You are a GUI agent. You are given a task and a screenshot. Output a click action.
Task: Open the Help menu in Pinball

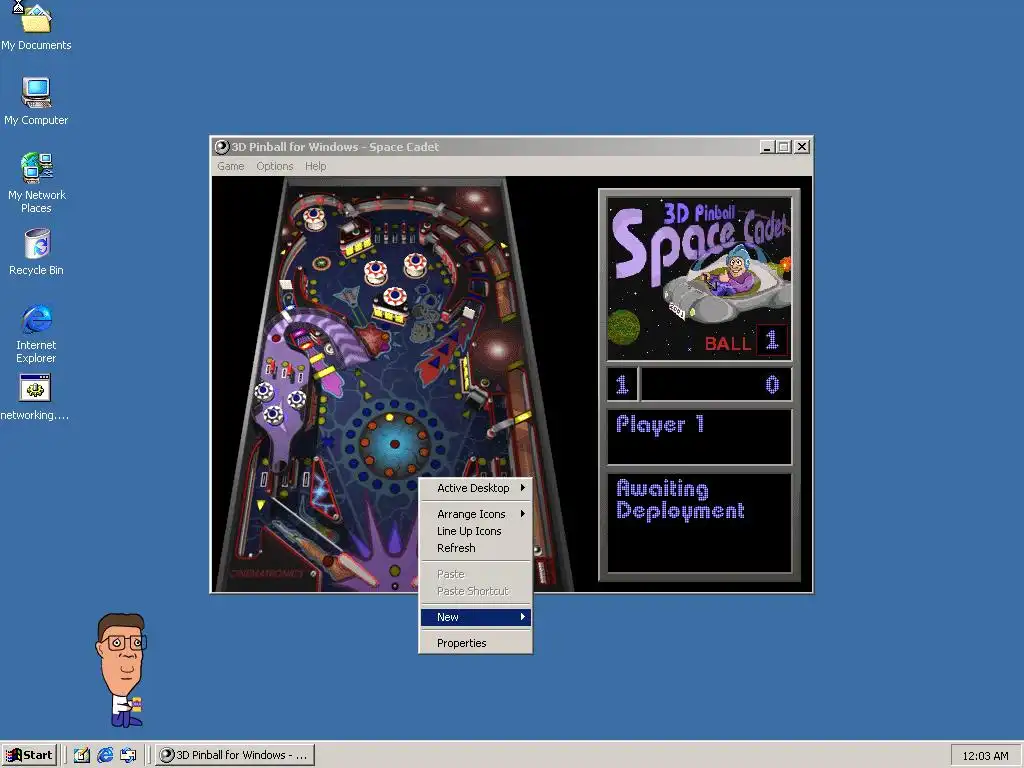coord(315,167)
